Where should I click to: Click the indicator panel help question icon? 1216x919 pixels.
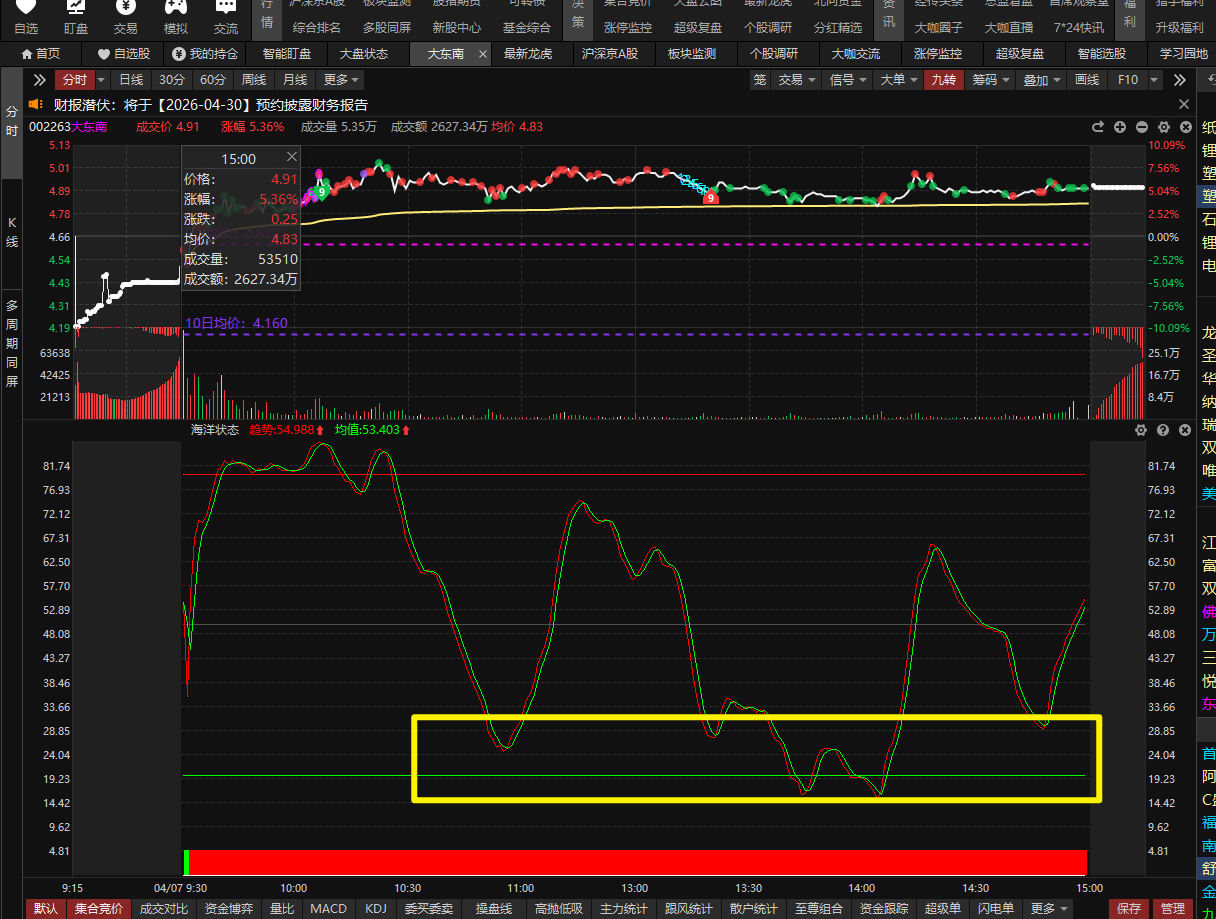1163,430
